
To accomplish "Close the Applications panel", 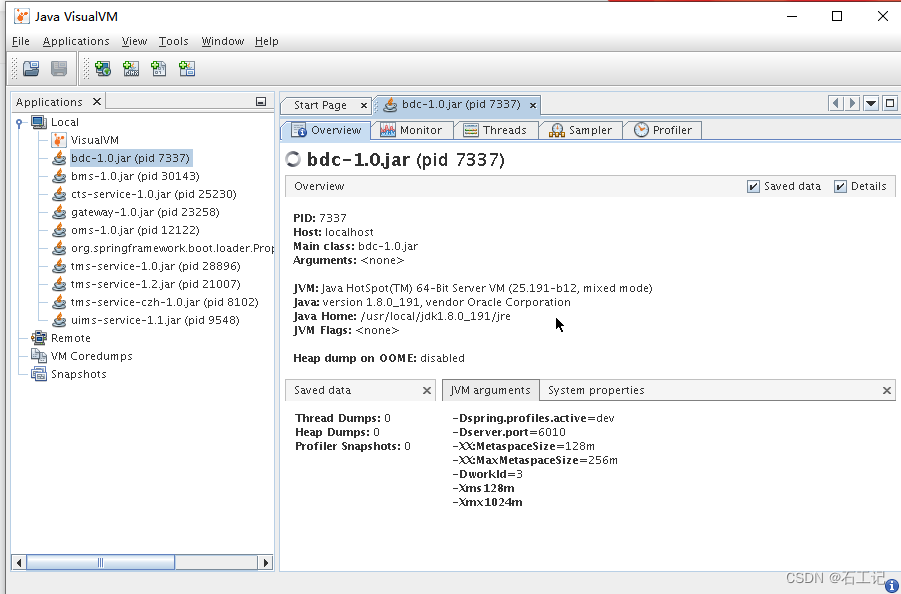I will point(97,102).
